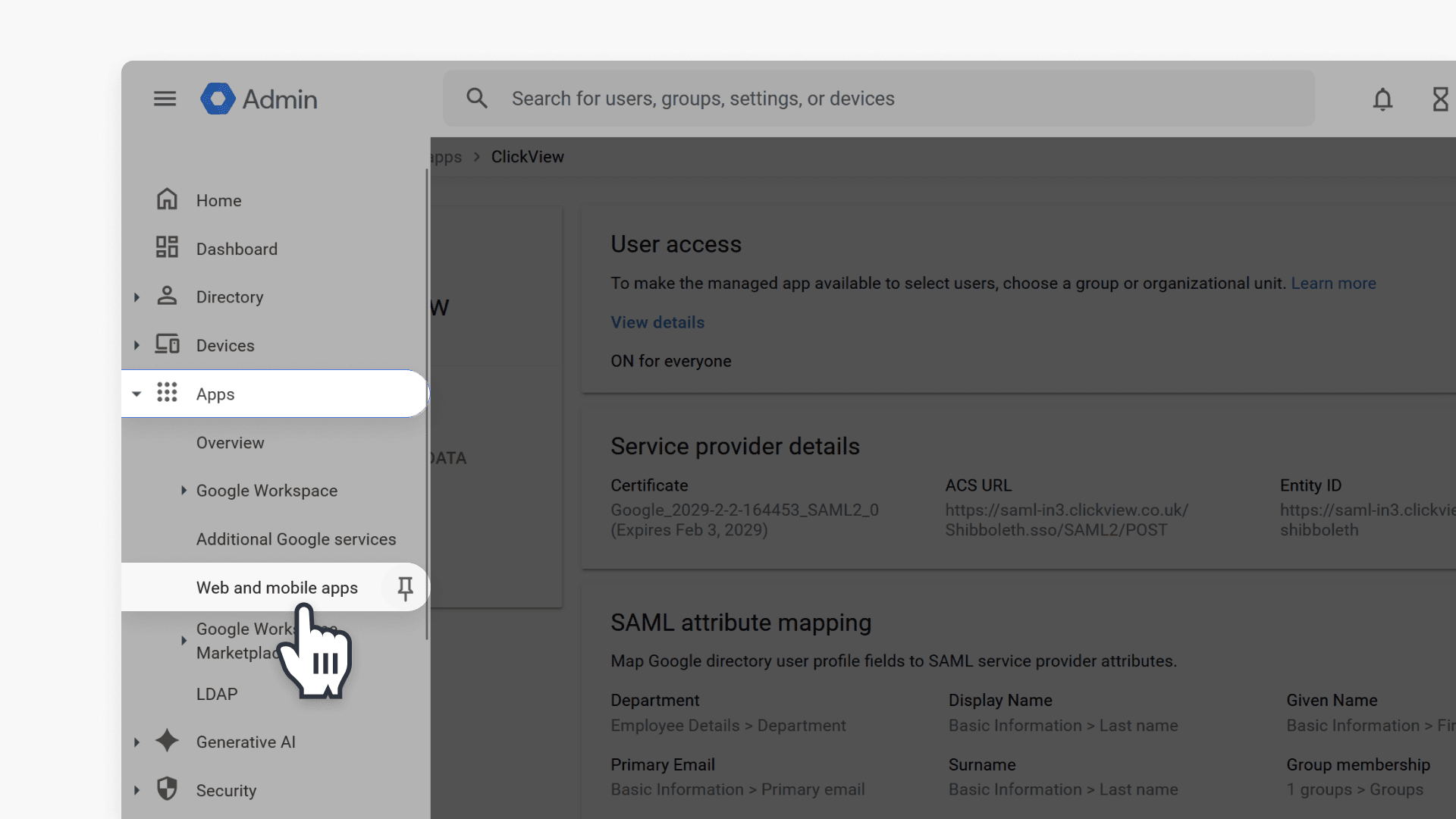Click 'ON for everyone' status text
This screenshot has height=819, width=1456.
671,361
